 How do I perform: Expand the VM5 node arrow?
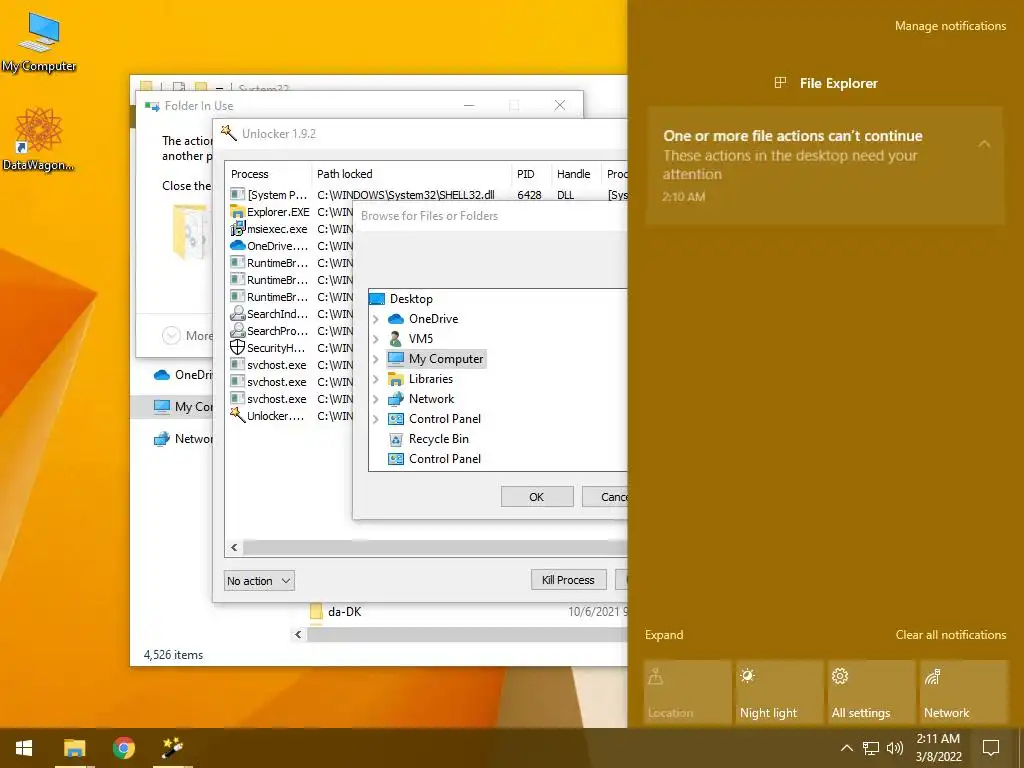376,339
